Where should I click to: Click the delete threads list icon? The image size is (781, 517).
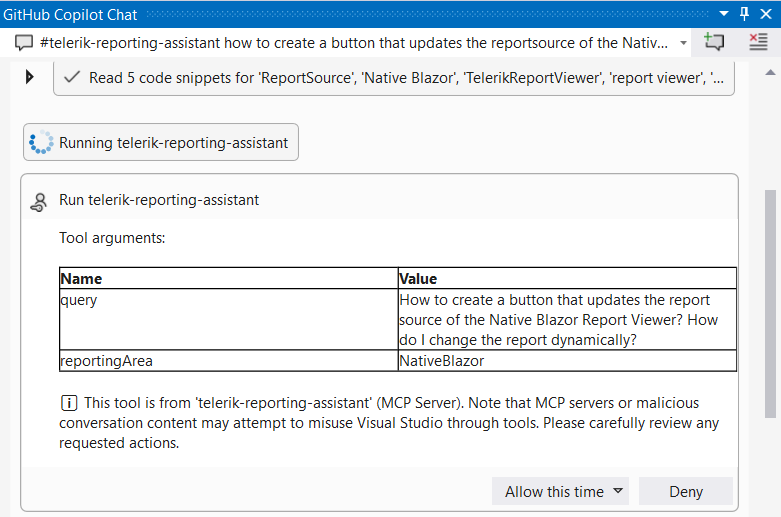click(758, 42)
